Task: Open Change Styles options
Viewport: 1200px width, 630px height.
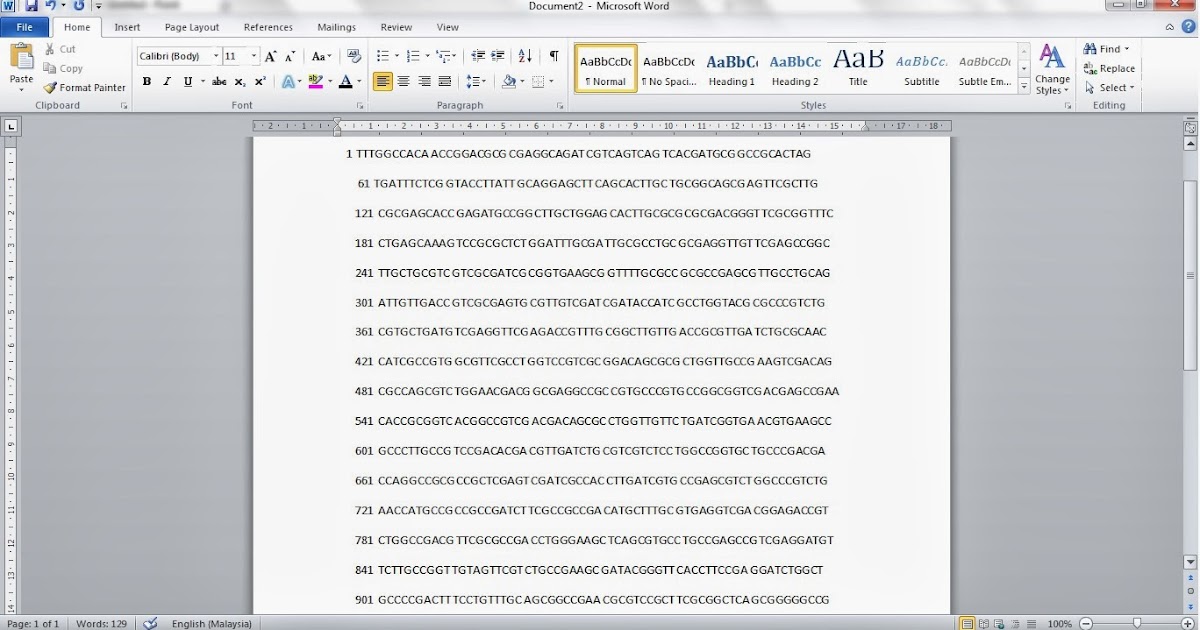Action: point(1052,69)
